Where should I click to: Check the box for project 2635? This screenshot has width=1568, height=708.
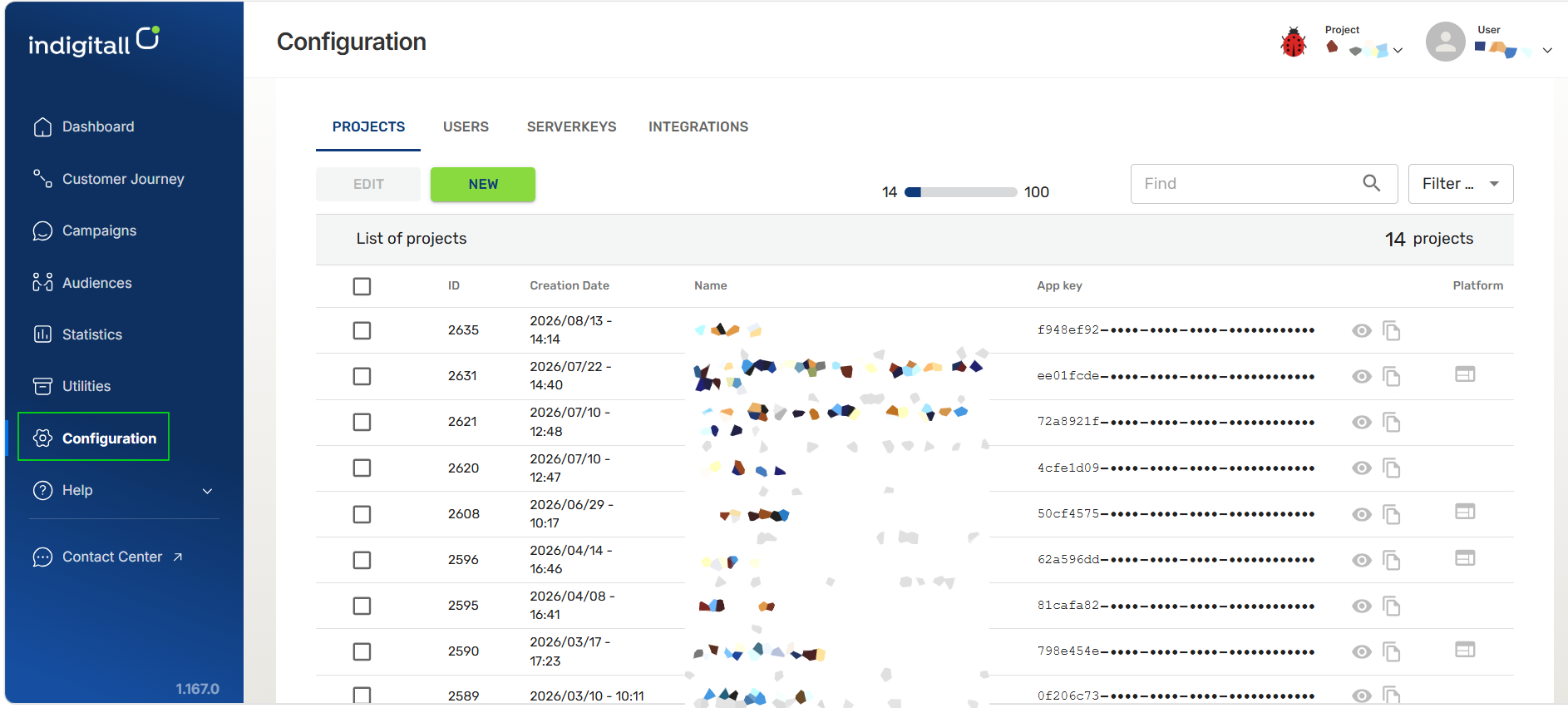(362, 330)
